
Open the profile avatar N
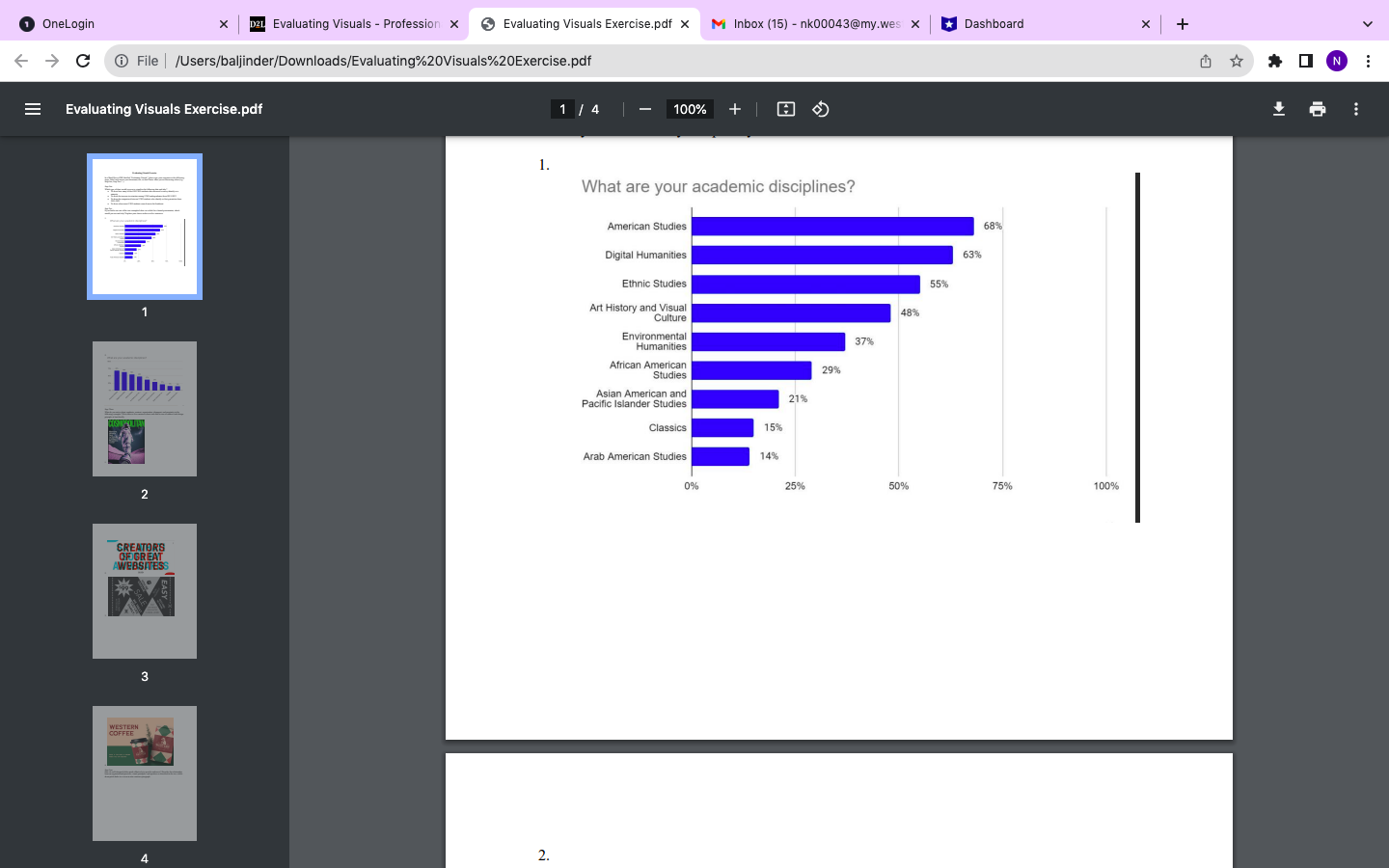point(1337,61)
